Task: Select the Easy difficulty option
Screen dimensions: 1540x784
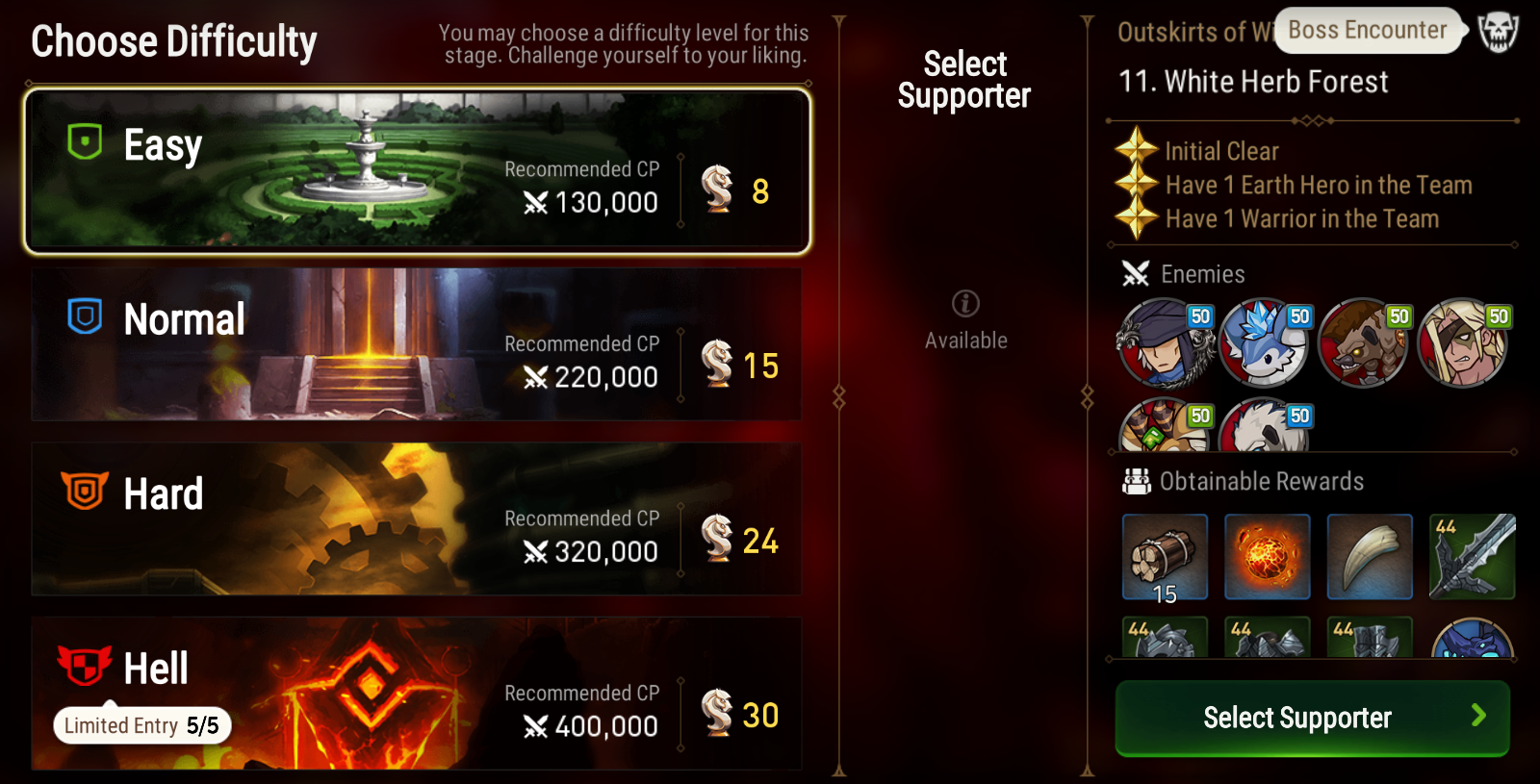Action: click(417, 171)
